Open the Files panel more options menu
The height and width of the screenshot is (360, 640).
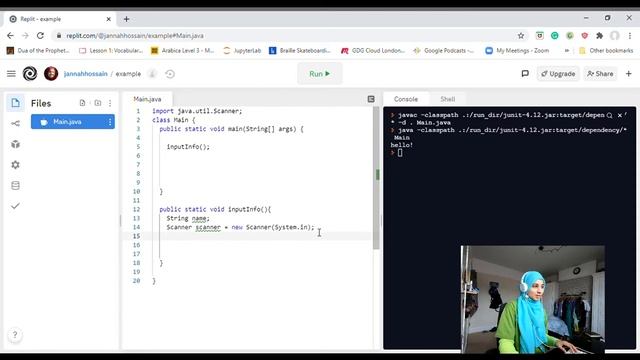click(110, 103)
